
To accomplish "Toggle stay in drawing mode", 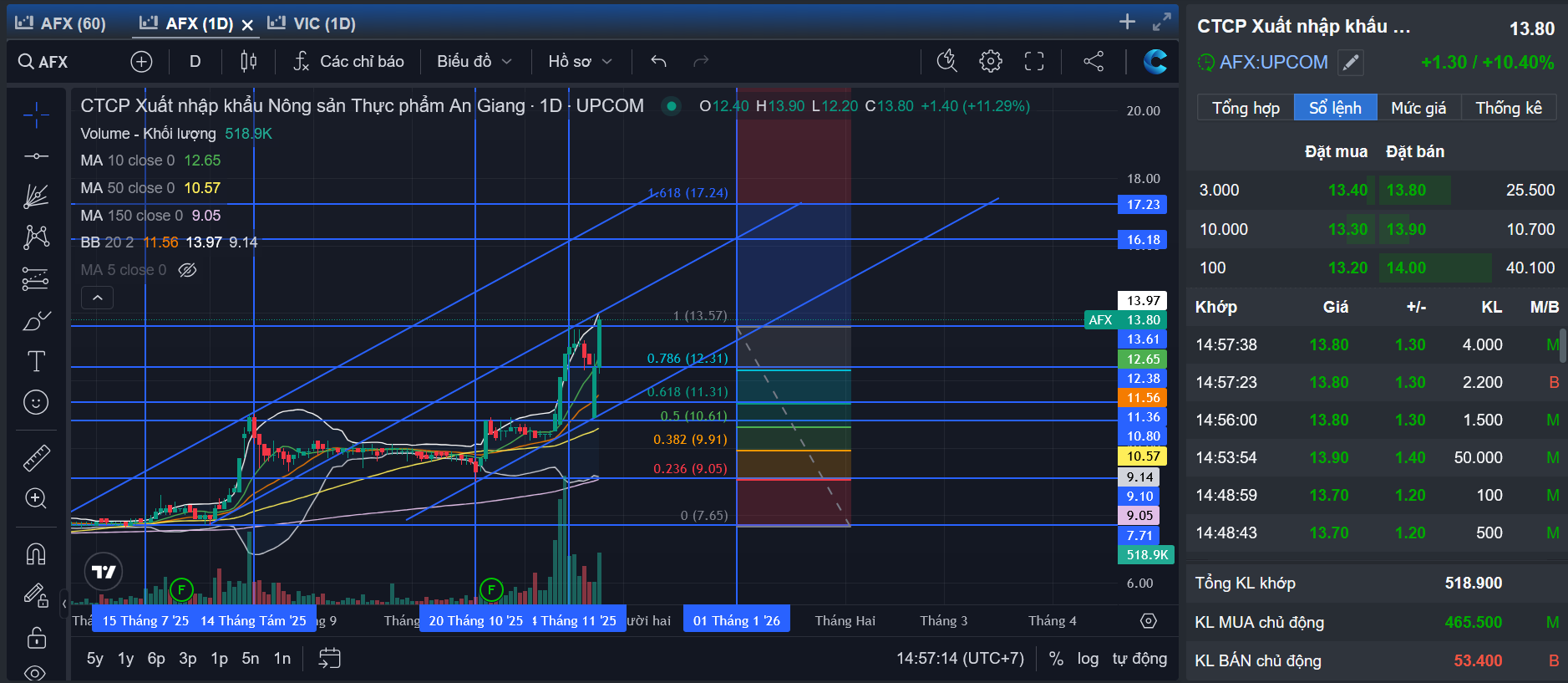I will coord(35,594).
